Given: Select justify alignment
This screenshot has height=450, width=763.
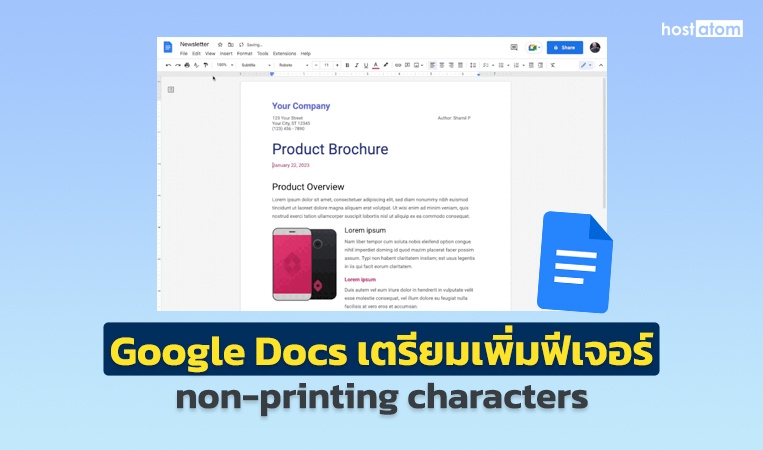Looking at the screenshot, I should (460, 65).
